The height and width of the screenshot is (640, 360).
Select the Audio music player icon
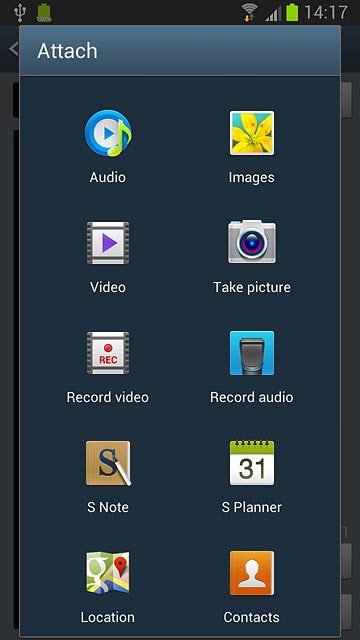(x=108, y=133)
